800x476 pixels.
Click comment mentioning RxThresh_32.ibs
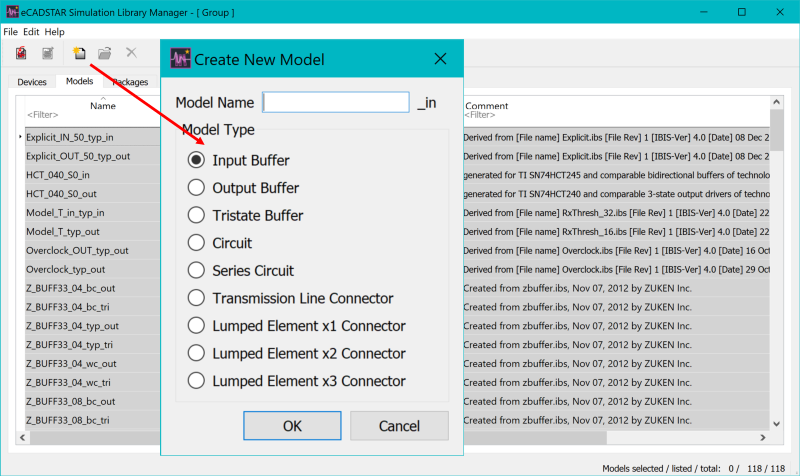point(616,213)
